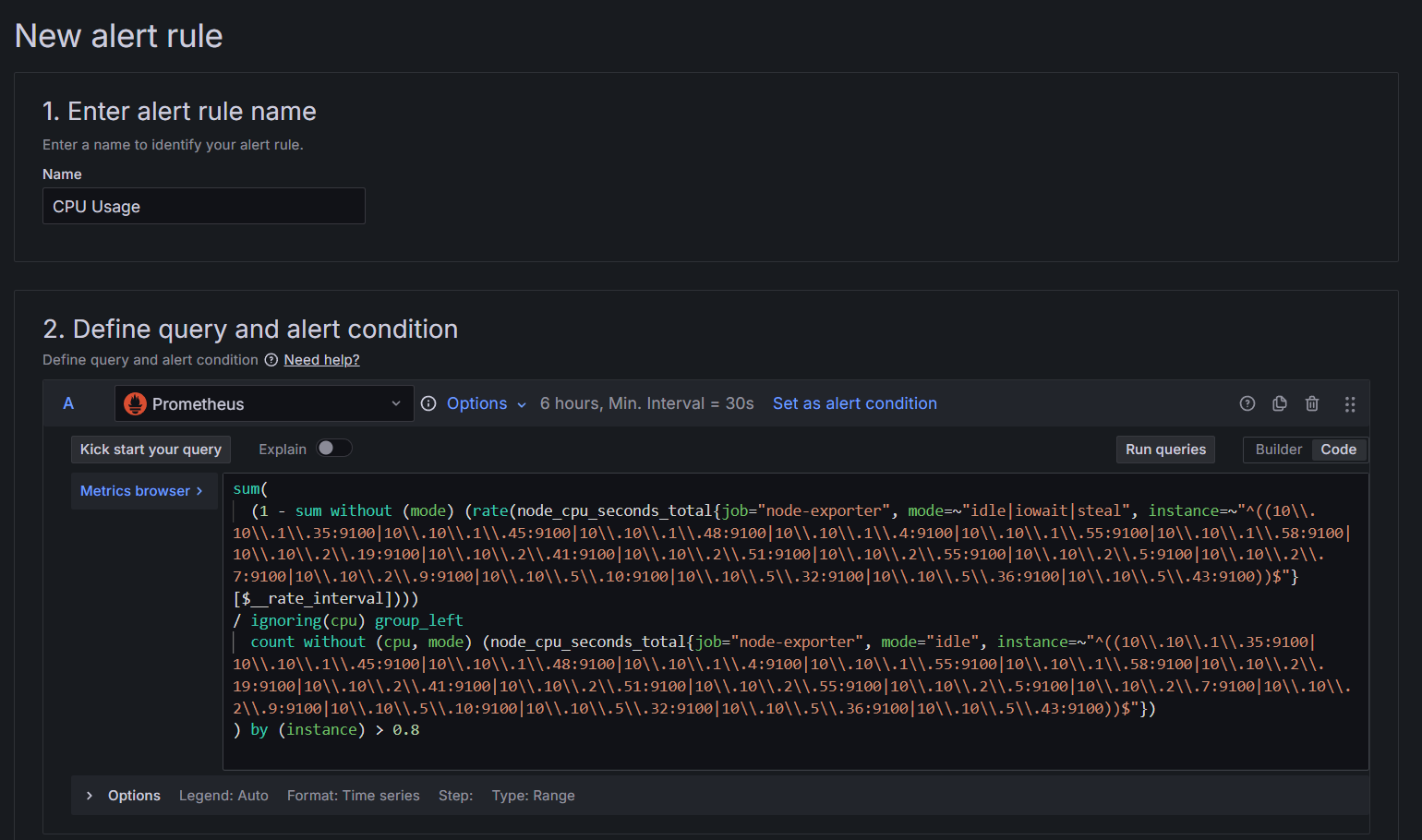This screenshot has width=1422, height=840.
Task: Click the query help question-mark icon
Action: (1247, 403)
